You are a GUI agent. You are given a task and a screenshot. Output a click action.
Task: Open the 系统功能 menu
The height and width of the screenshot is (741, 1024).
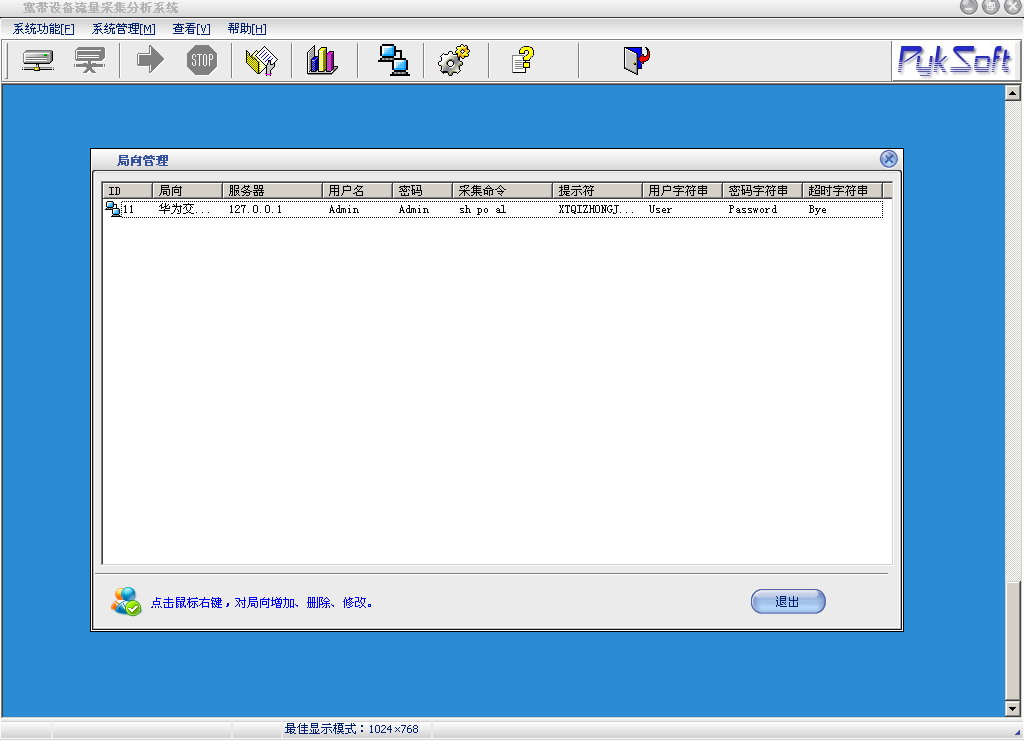43,29
